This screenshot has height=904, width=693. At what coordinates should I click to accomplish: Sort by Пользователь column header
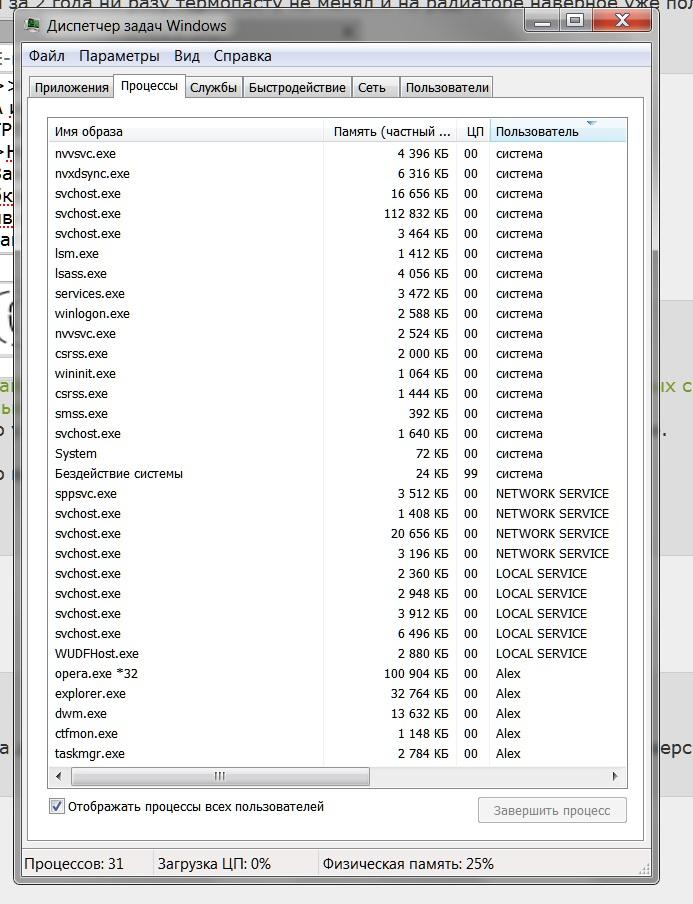558,131
